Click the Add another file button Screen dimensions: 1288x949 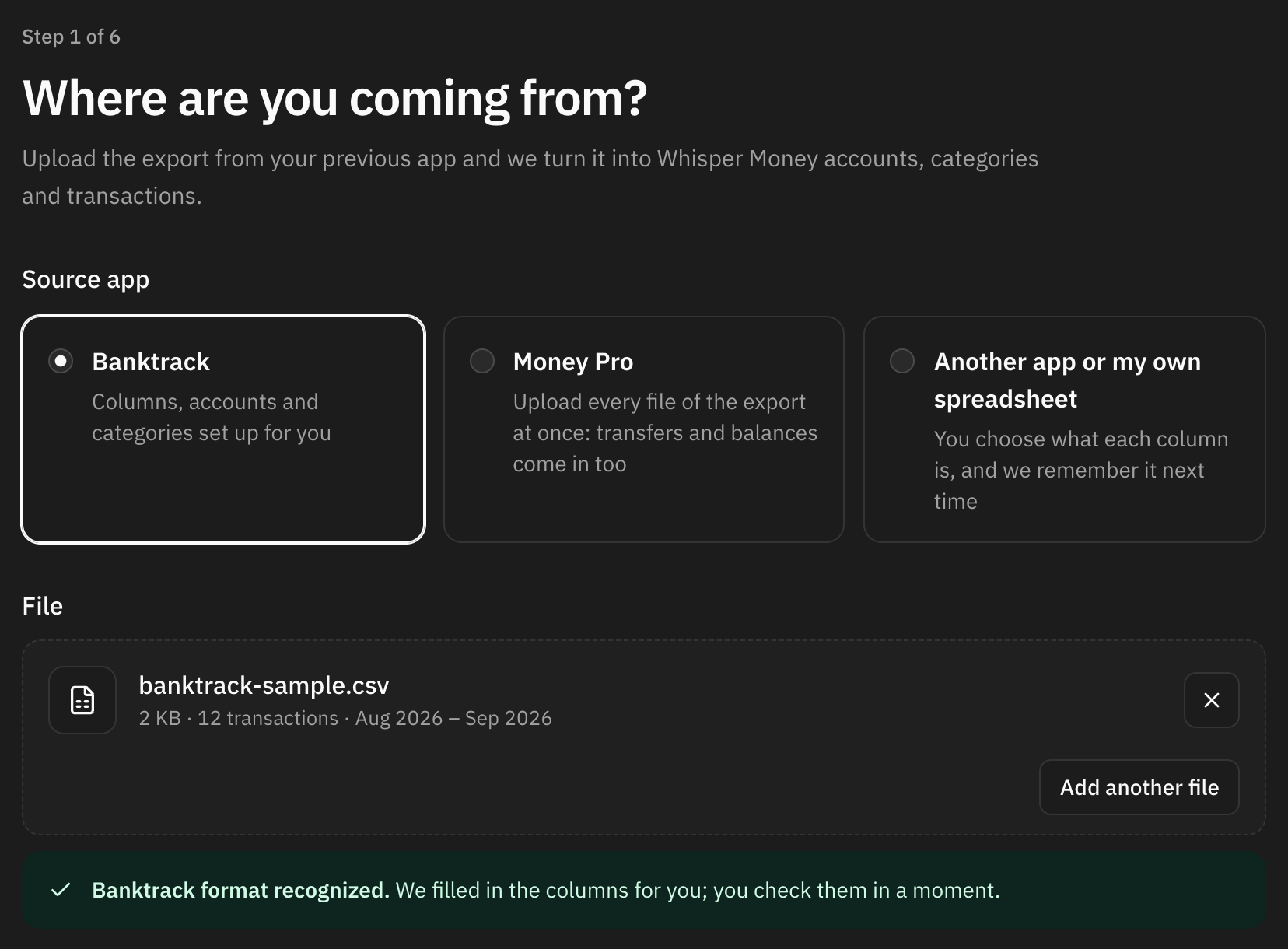pyautogui.click(x=1139, y=787)
